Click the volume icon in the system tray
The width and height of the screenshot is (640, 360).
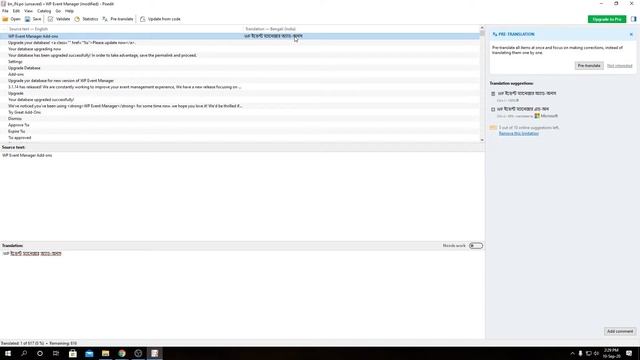(596, 353)
